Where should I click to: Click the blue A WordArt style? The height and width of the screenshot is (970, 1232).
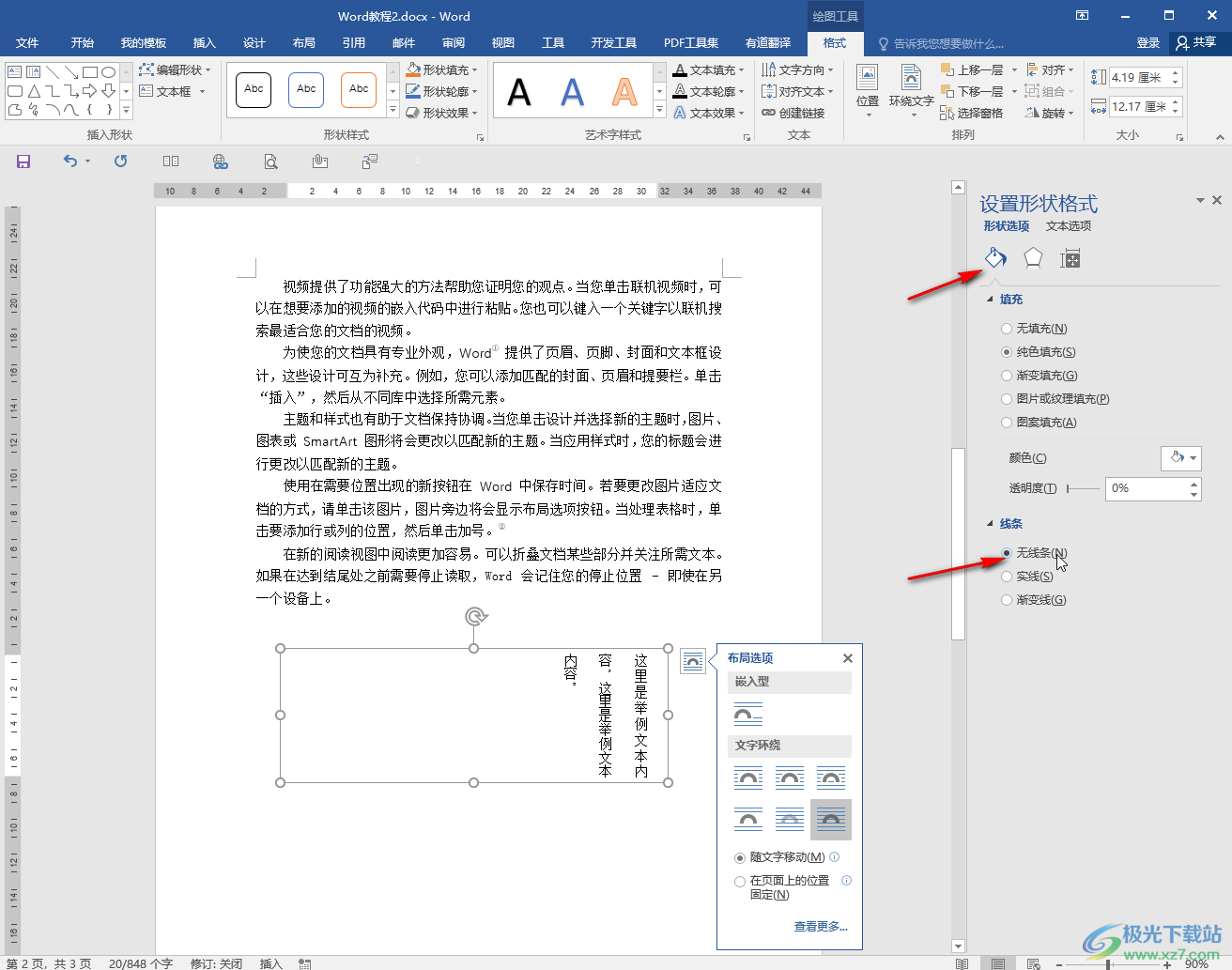[572, 92]
